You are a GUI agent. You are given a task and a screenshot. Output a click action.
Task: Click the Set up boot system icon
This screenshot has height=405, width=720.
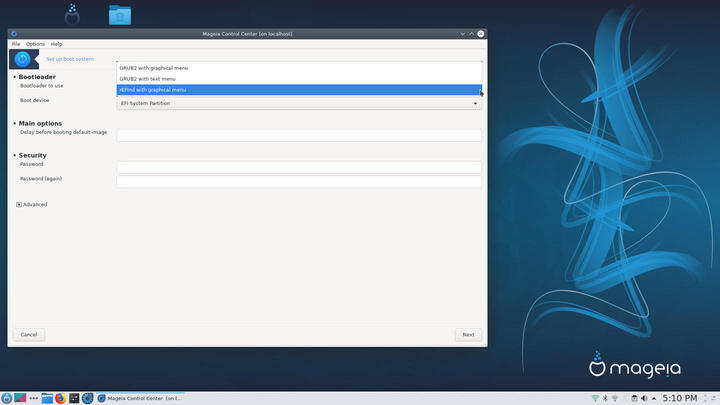[x=24, y=59]
